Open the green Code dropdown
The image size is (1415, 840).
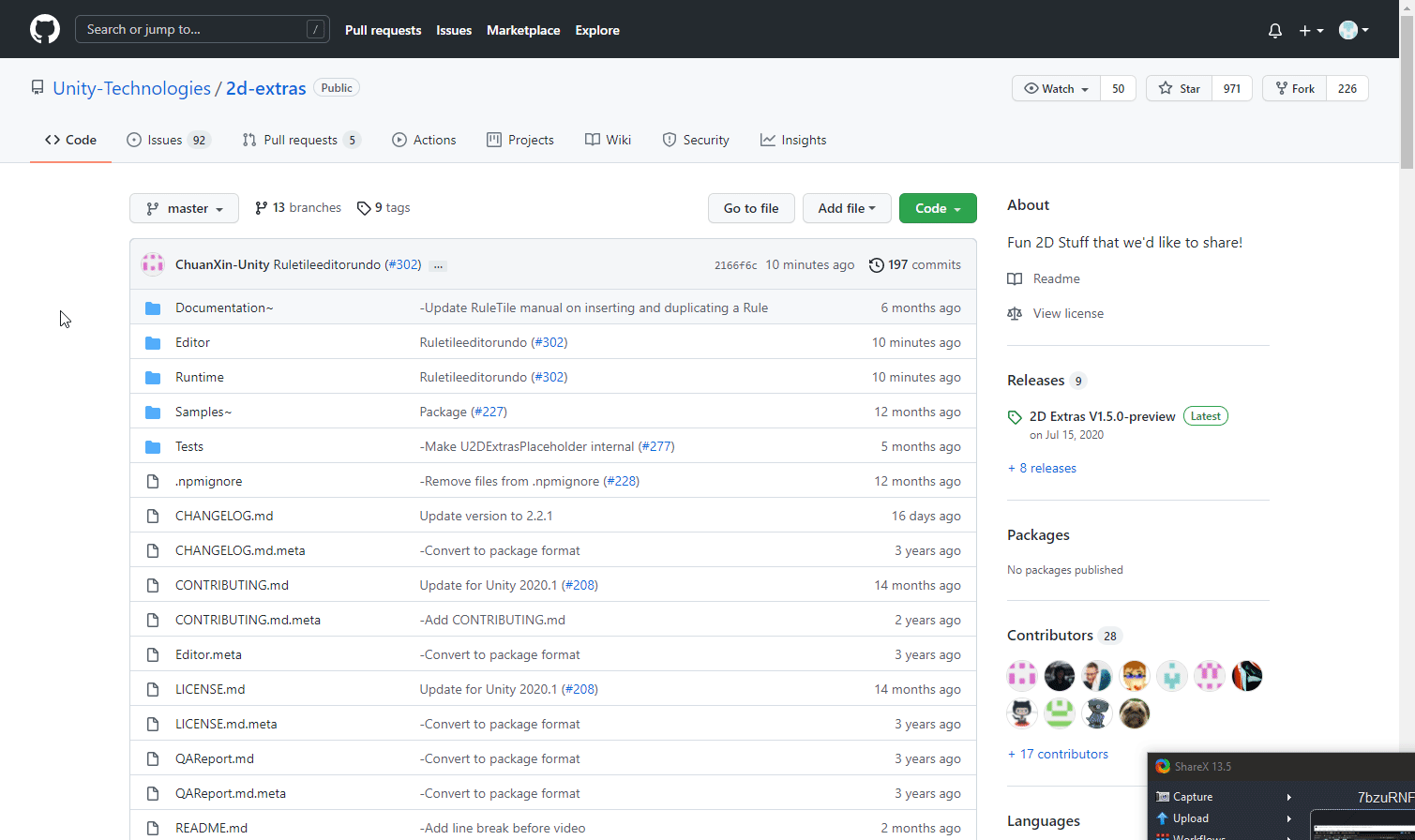coord(938,208)
